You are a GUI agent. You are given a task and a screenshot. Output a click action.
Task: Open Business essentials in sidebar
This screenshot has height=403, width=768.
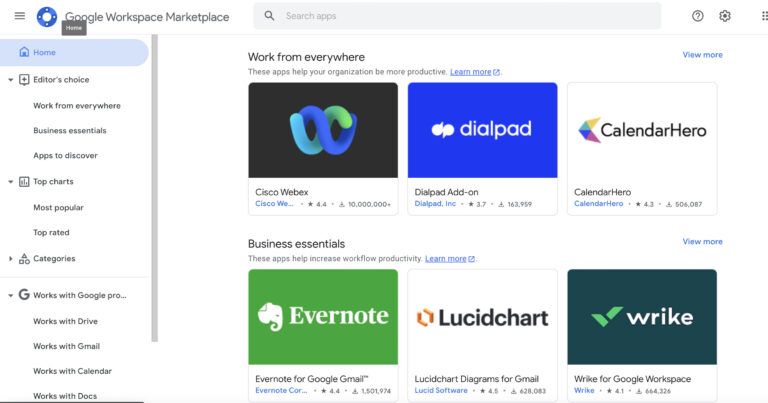click(70, 131)
